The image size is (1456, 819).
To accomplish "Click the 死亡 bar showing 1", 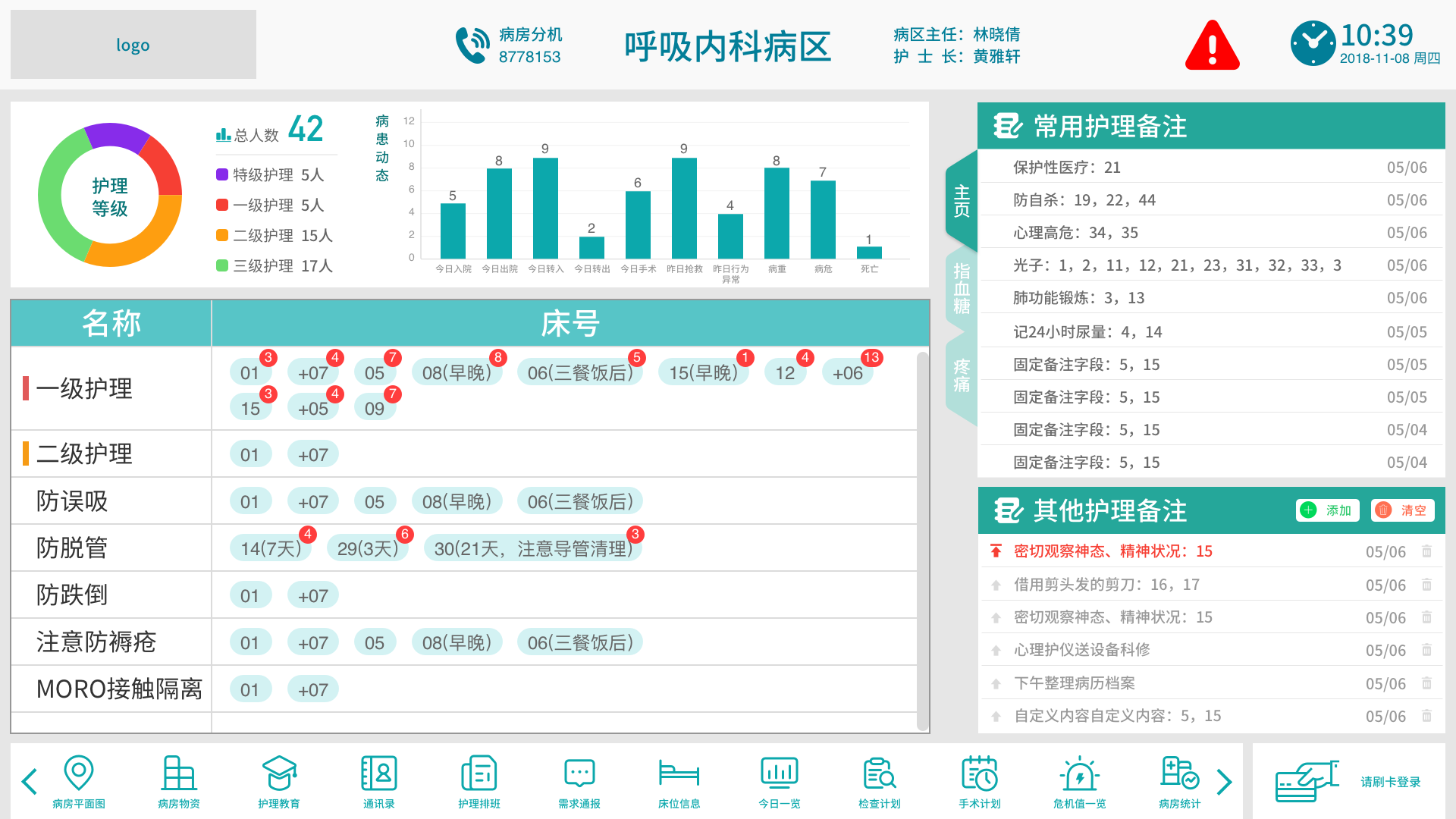I will (869, 253).
